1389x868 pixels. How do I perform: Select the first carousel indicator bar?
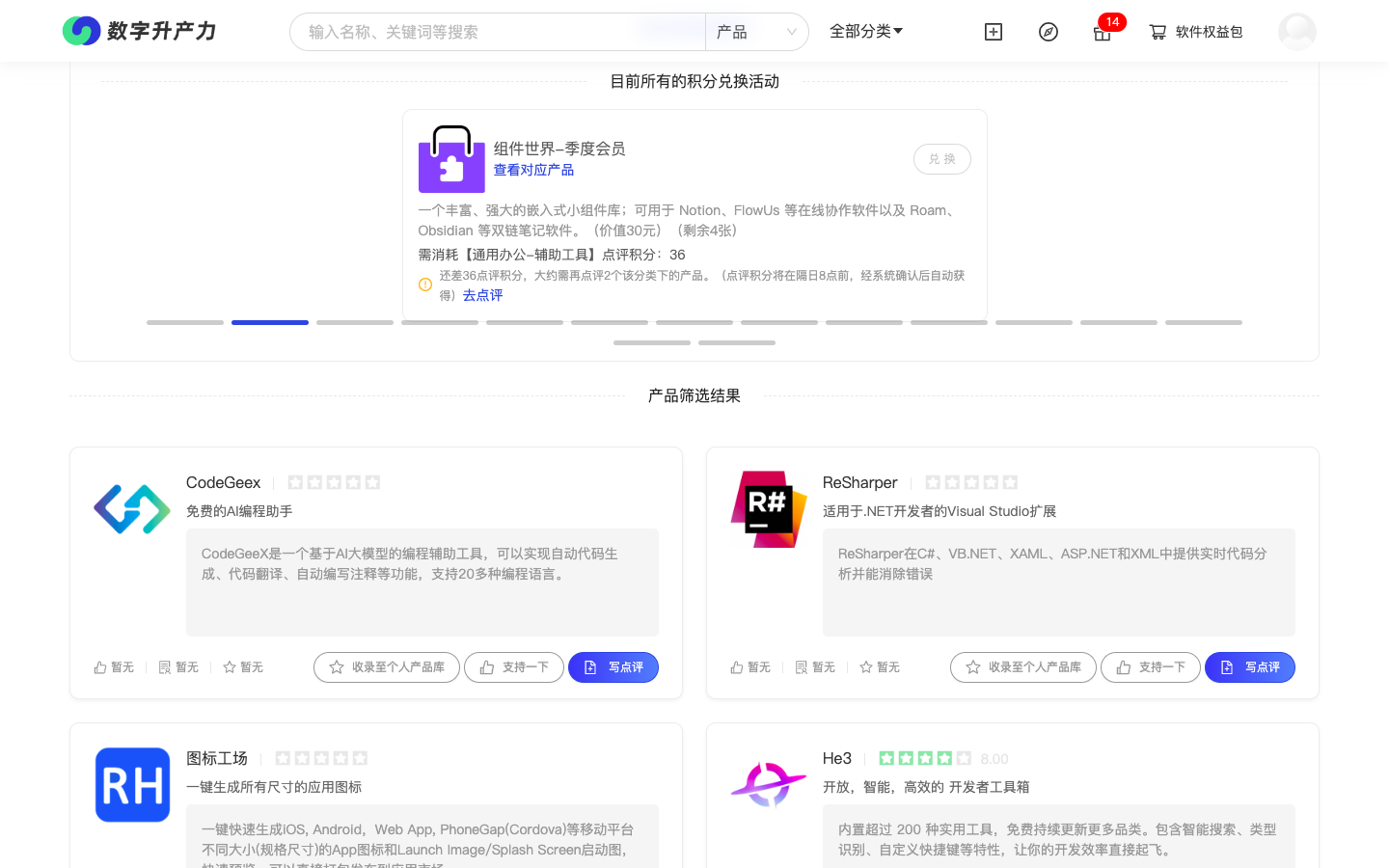tap(185, 322)
